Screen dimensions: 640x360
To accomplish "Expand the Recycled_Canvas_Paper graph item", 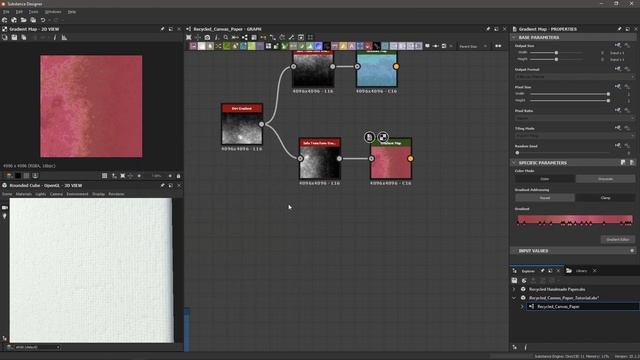I will pyautogui.click(x=522, y=306).
